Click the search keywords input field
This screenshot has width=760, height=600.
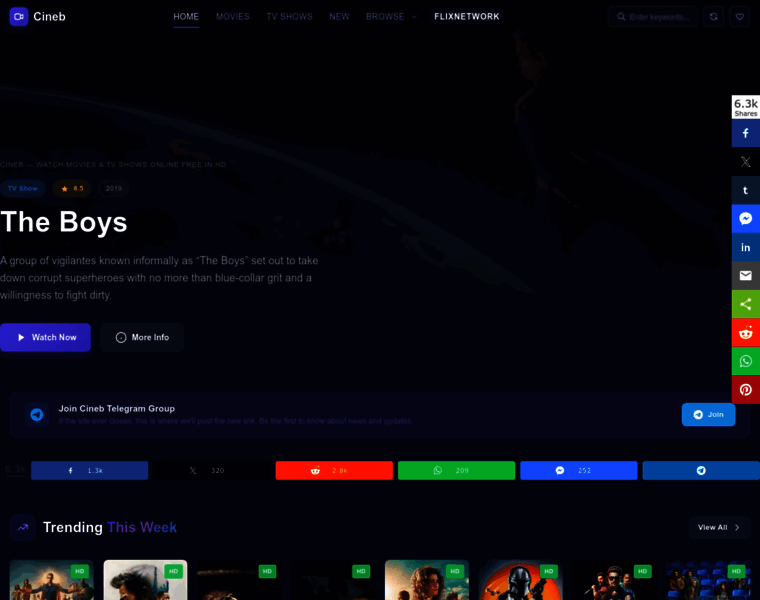(x=653, y=17)
